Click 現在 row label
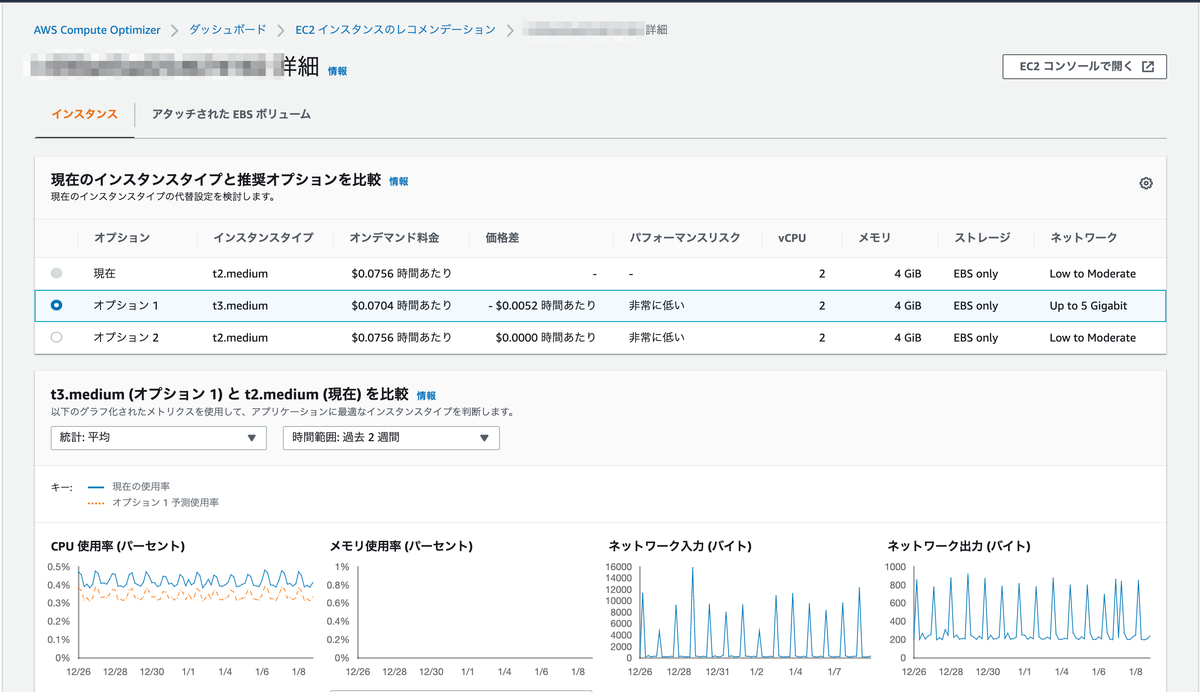Image resolution: width=1200 pixels, height=692 pixels. click(105, 273)
